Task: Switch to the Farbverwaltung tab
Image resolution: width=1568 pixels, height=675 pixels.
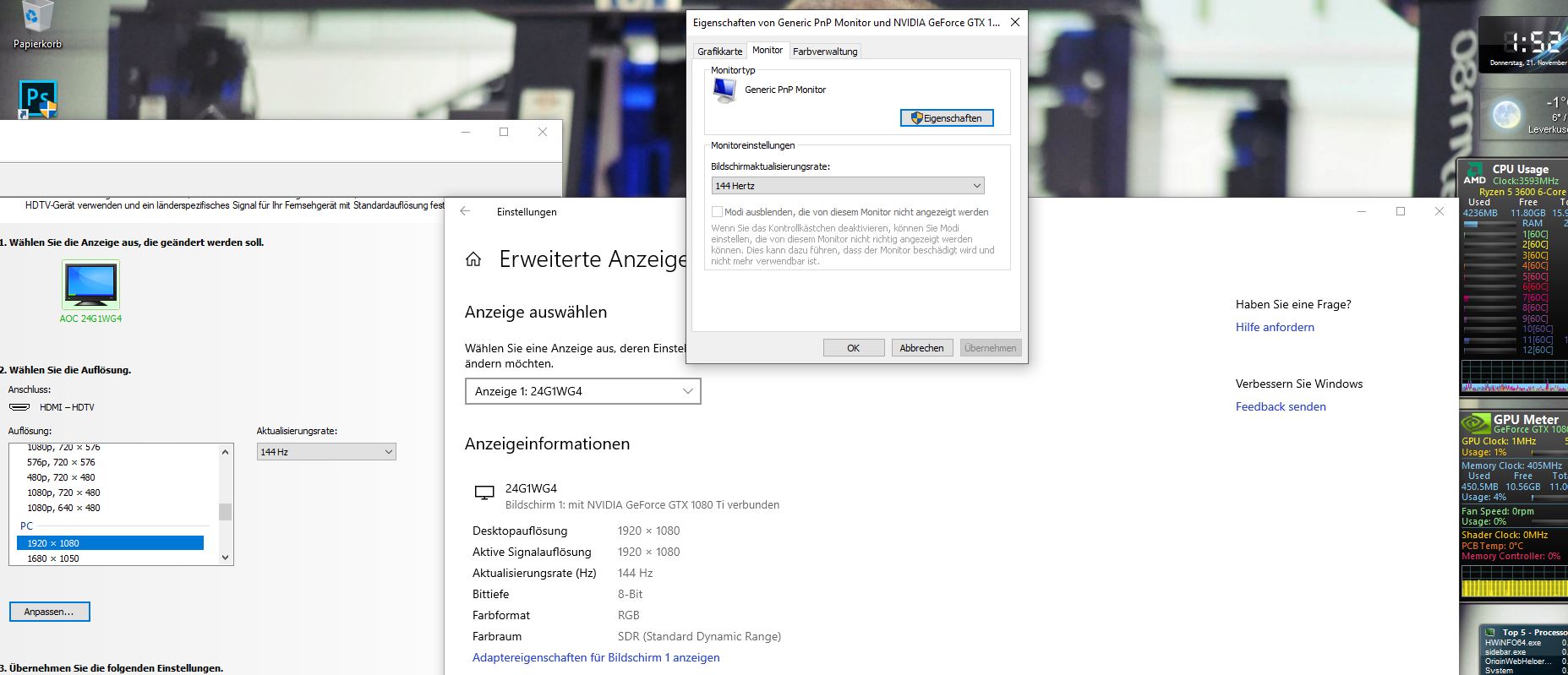Action: [825, 52]
